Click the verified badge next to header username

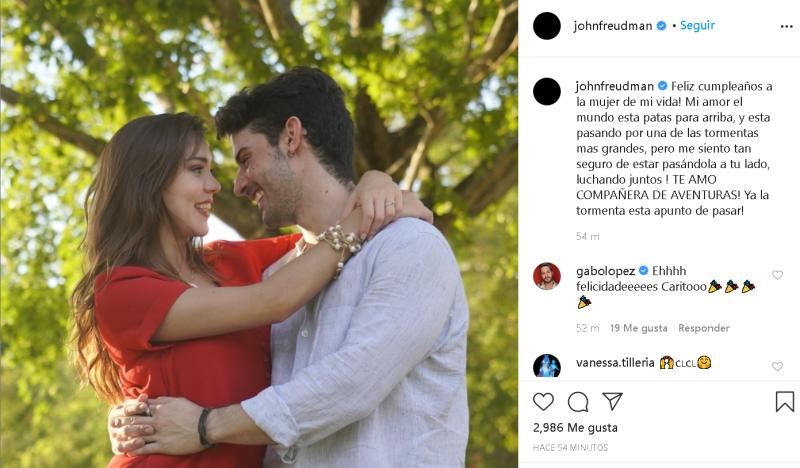point(661,26)
